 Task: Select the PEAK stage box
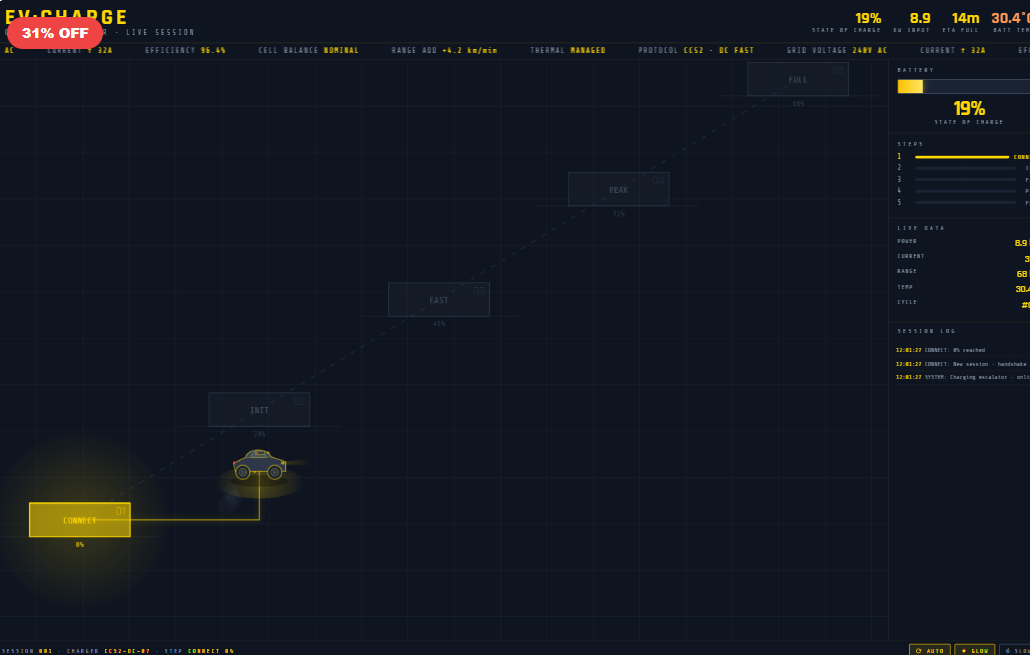[619, 189]
